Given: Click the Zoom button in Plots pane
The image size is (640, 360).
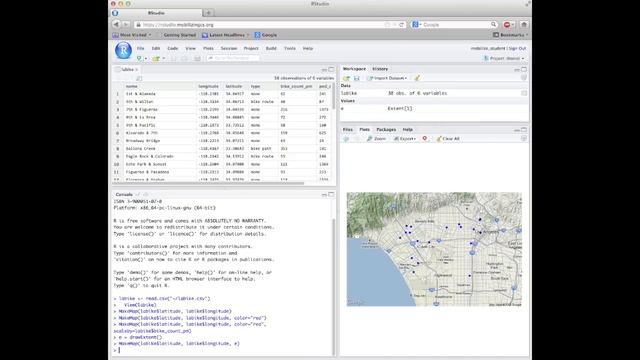Looking at the screenshot, I should (376, 139).
